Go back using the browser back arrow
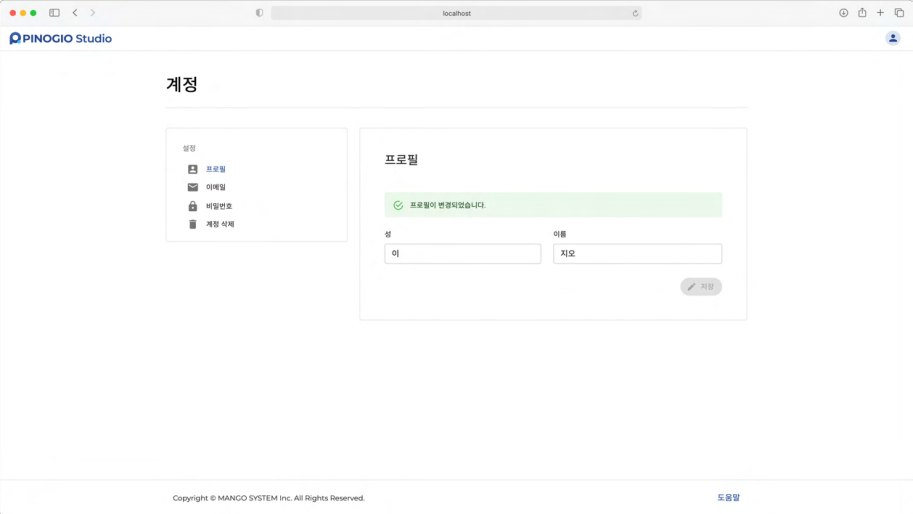This screenshot has width=913, height=514. (x=75, y=13)
